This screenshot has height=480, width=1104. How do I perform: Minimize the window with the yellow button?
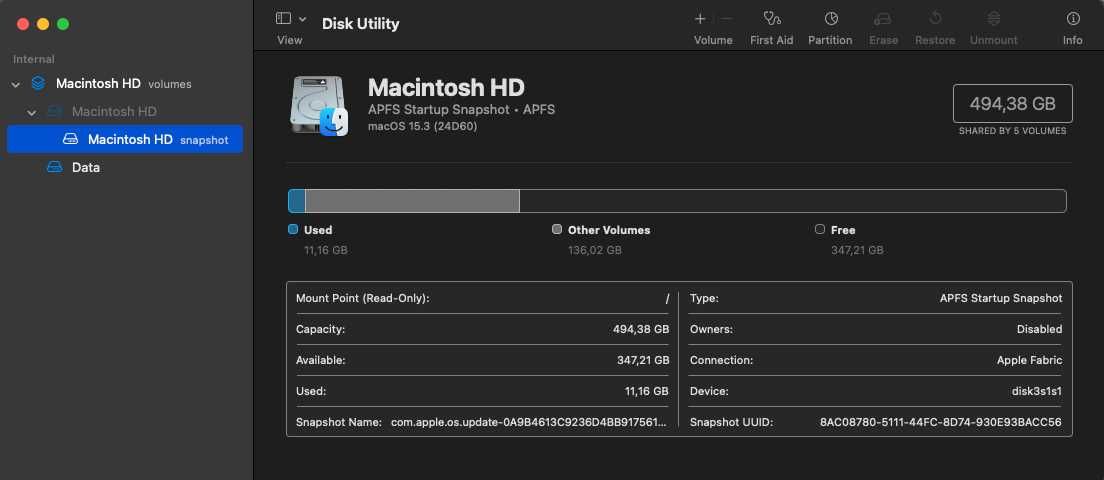coord(43,24)
